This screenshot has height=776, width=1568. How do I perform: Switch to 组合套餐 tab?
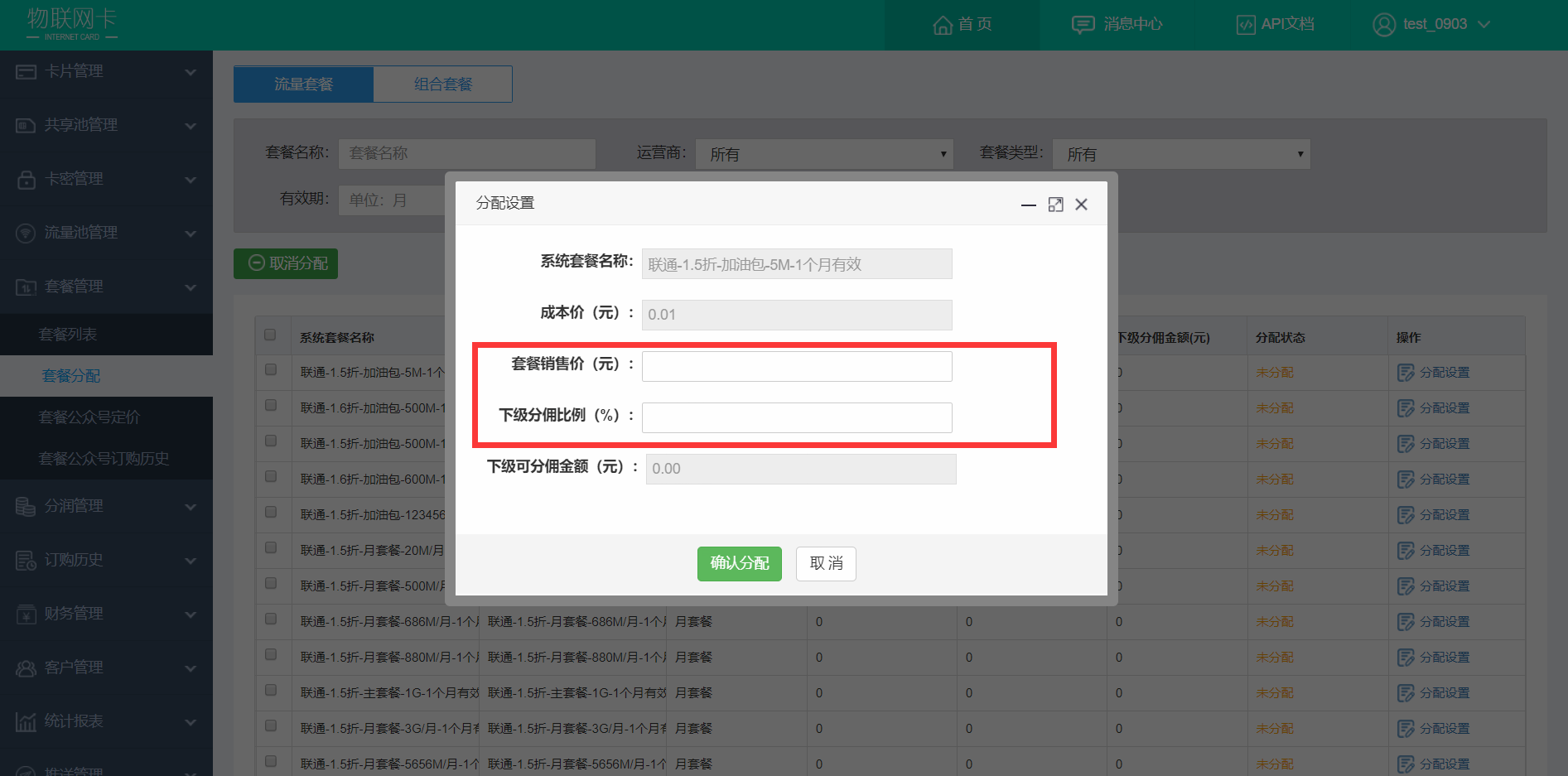pos(442,84)
